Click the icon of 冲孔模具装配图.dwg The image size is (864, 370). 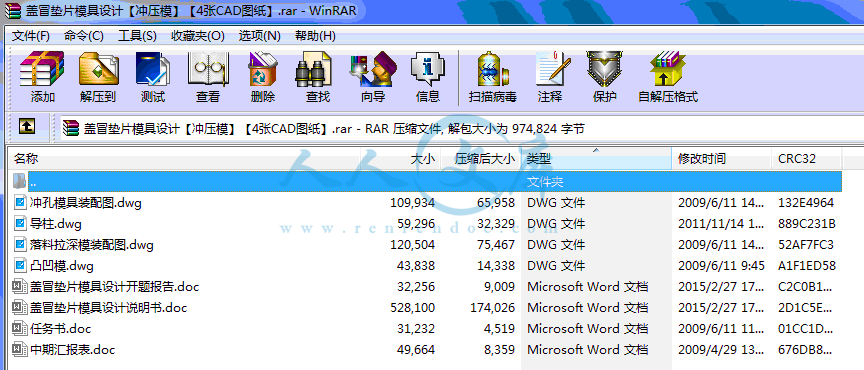point(20,203)
